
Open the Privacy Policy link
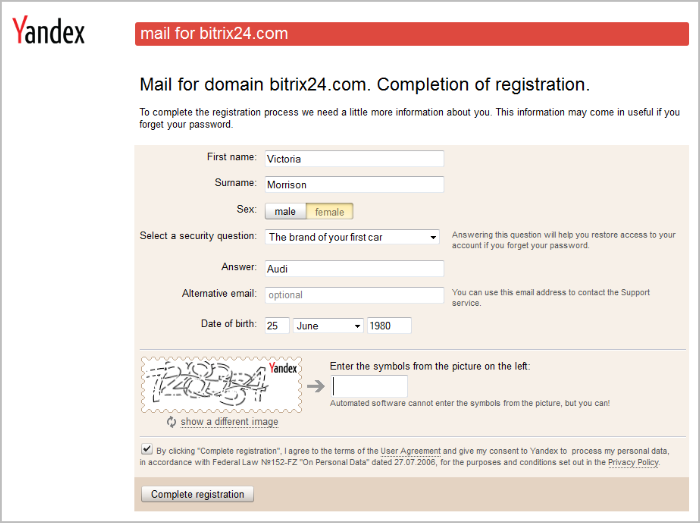(632, 463)
